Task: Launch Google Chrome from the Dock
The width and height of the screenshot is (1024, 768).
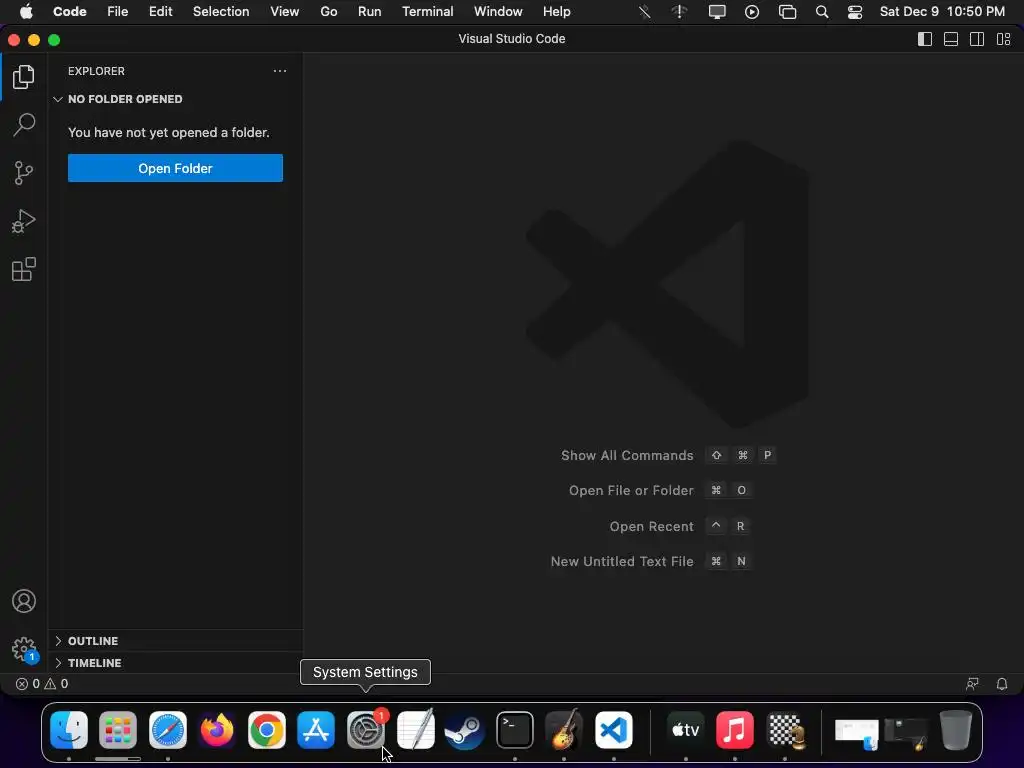Action: coord(266,729)
